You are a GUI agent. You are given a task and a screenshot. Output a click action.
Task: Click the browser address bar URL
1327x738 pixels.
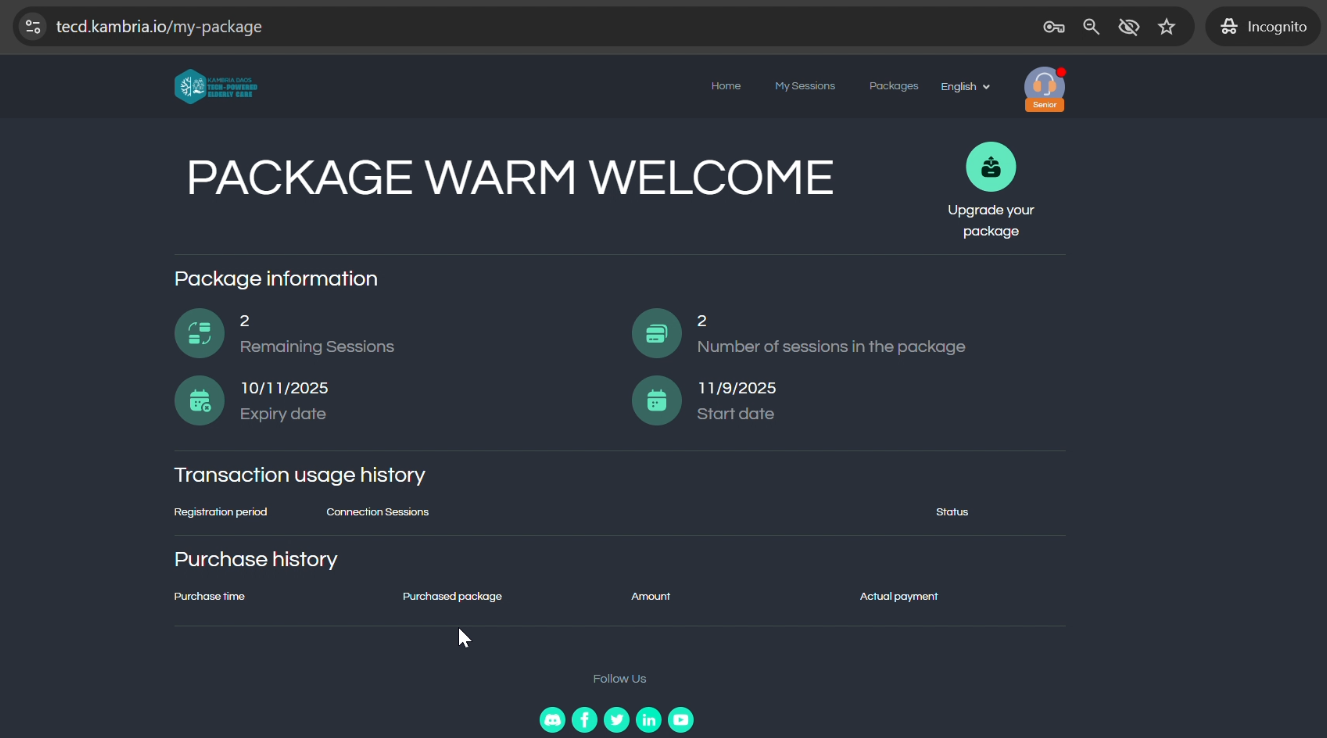pyautogui.click(x=159, y=27)
